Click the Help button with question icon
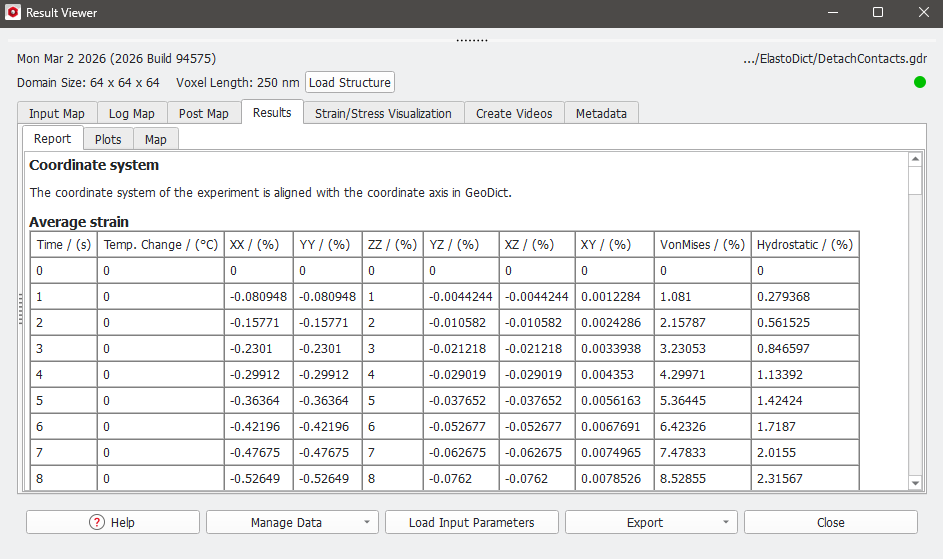This screenshot has width=943, height=559. (x=112, y=522)
